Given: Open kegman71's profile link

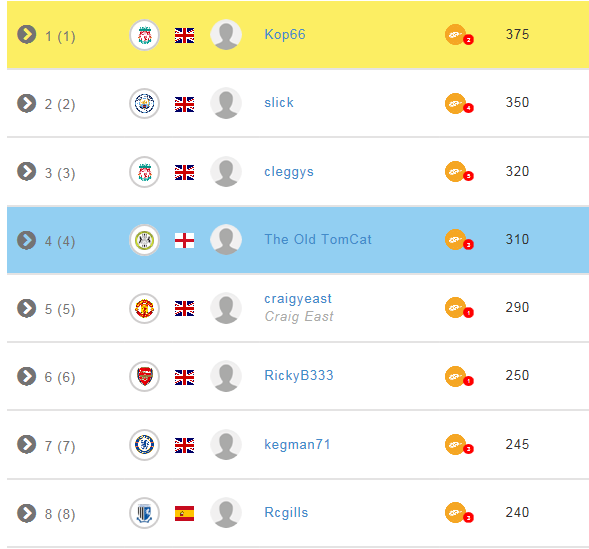Looking at the screenshot, I should point(297,444).
